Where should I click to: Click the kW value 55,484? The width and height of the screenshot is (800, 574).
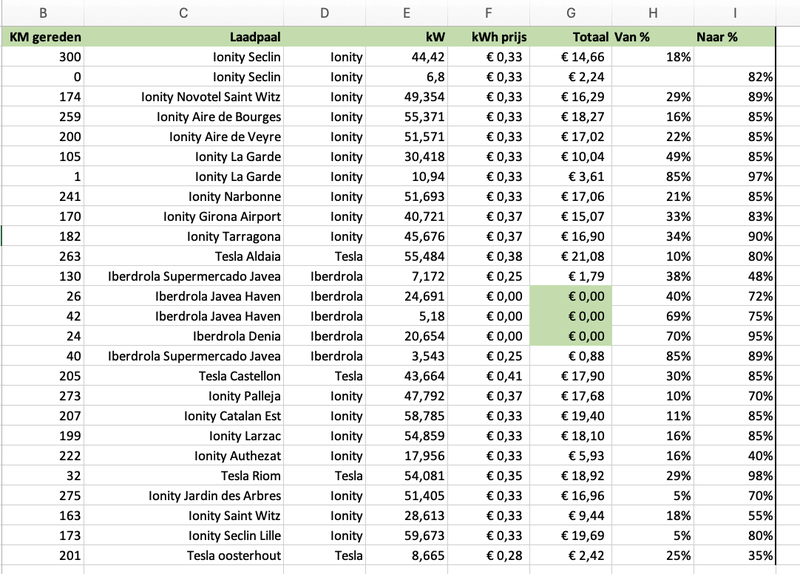point(407,256)
